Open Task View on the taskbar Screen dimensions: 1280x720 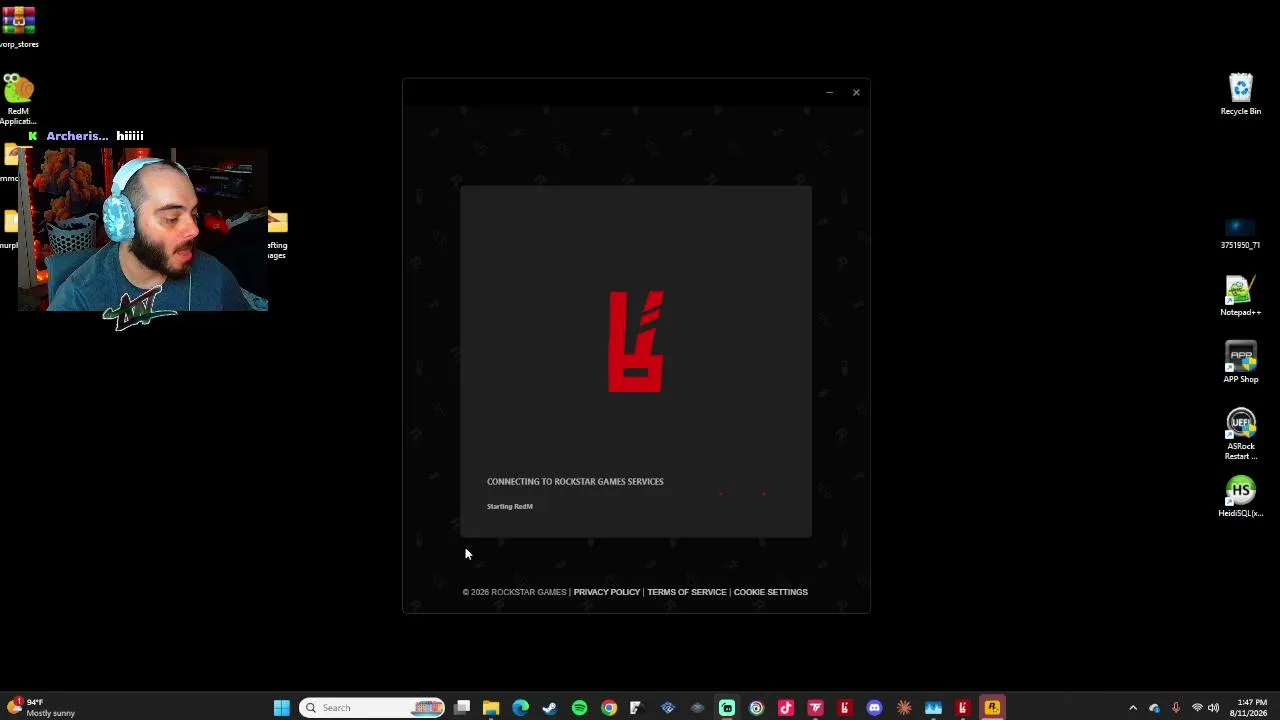462,708
